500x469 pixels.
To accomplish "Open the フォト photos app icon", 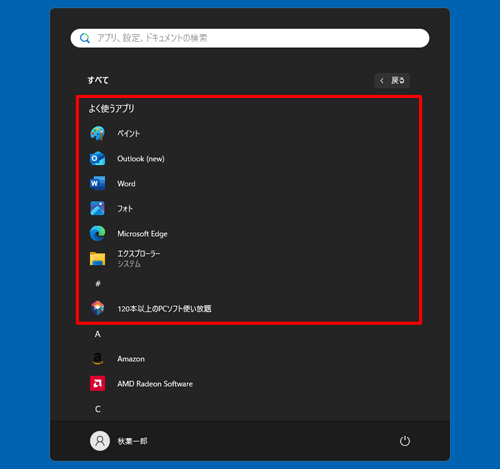I will (x=97, y=209).
